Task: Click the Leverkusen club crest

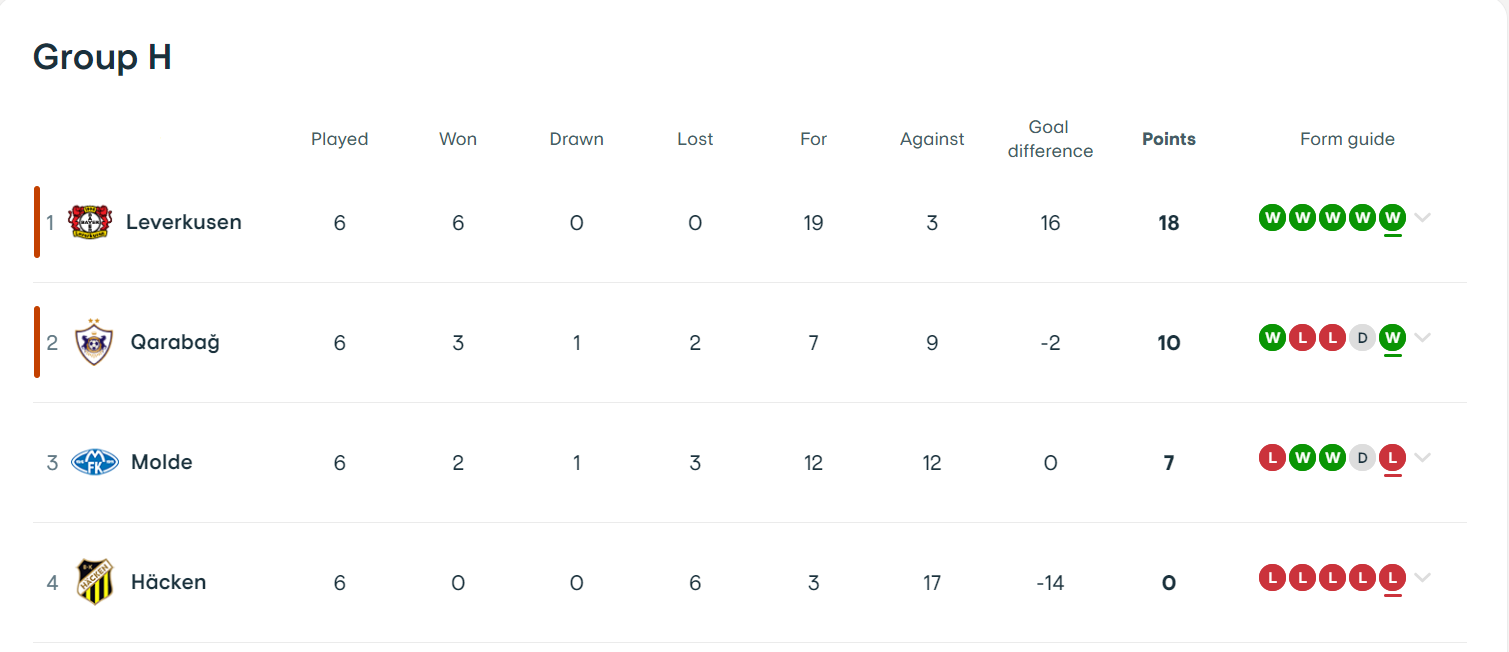Action: pos(90,222)
